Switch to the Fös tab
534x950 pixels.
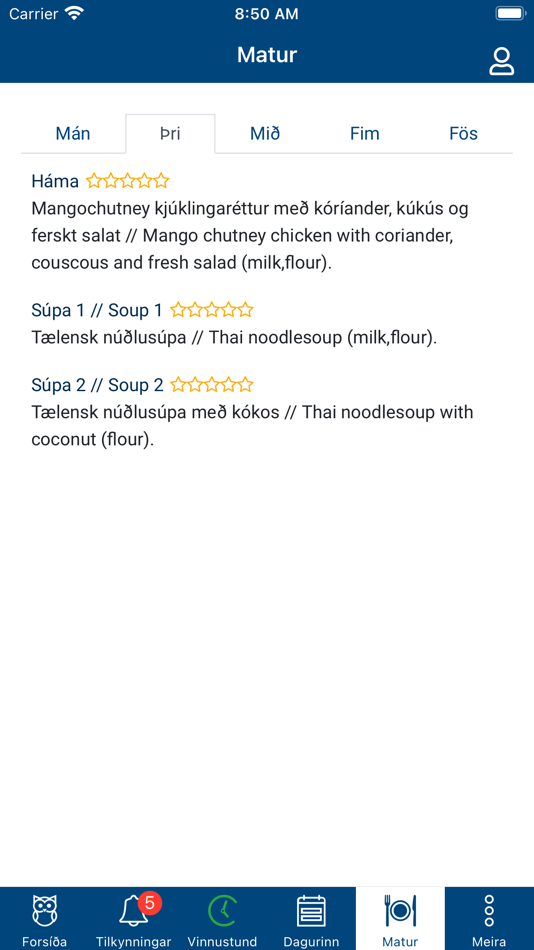tap(464, 133)
